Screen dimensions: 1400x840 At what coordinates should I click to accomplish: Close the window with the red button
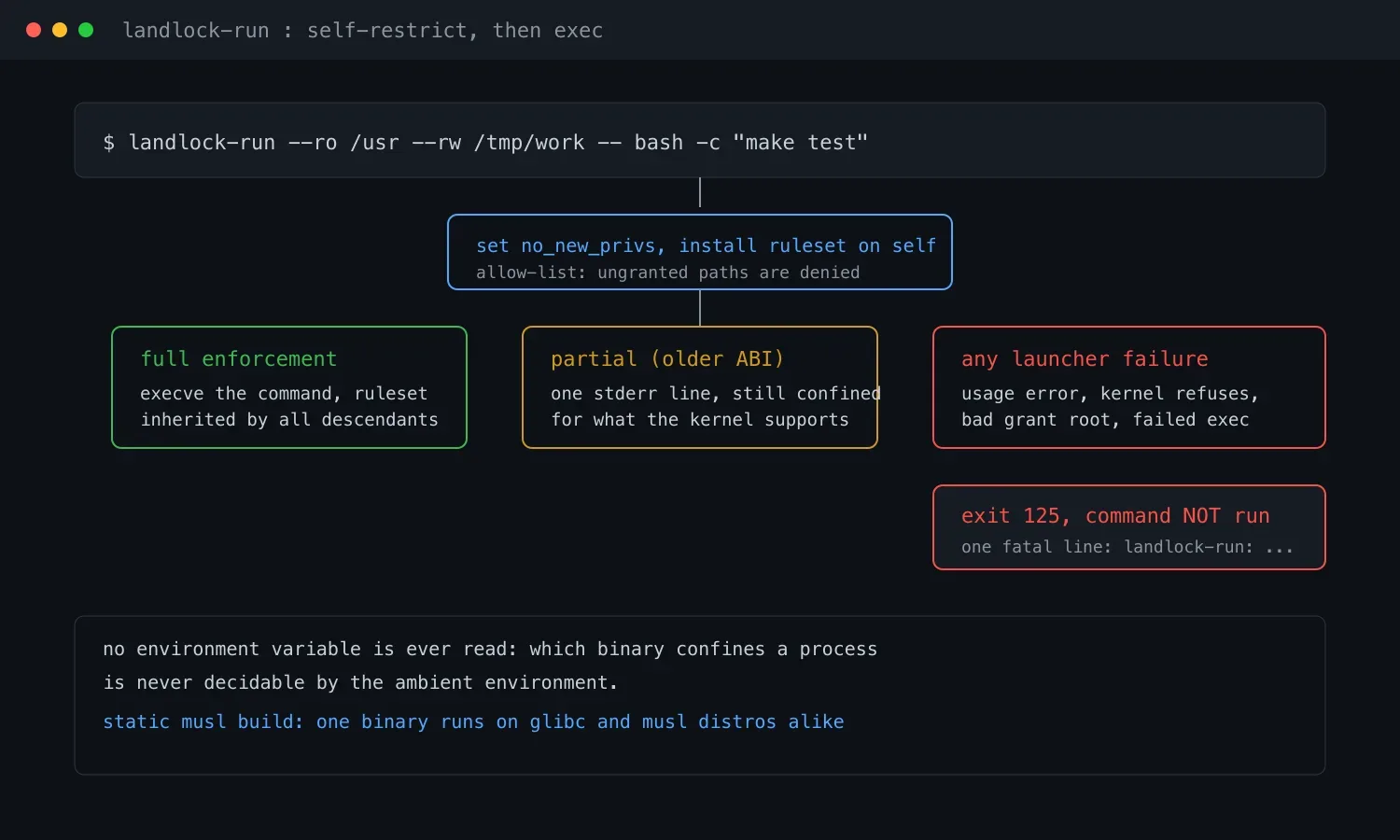pos(34,30)
